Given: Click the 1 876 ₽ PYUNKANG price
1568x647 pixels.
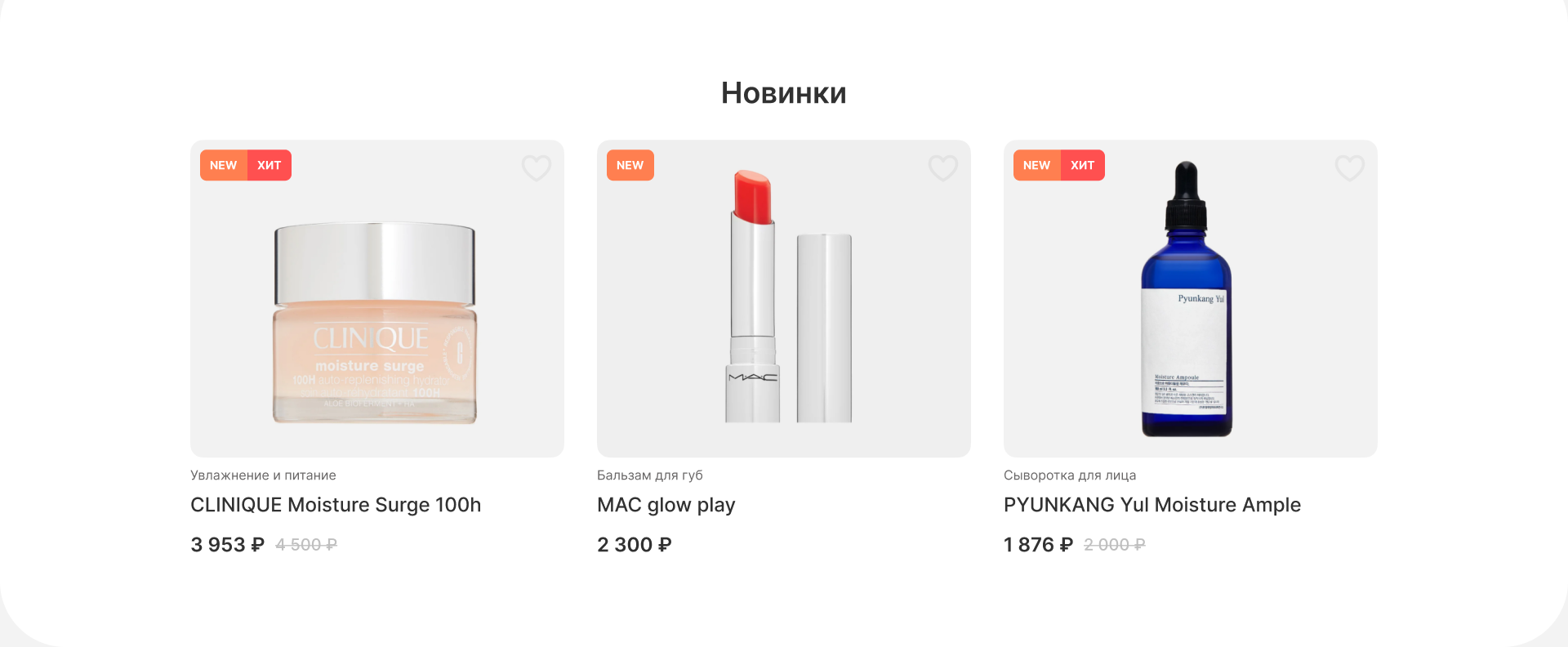Looking at the screenshot, I should point(1038,545).
